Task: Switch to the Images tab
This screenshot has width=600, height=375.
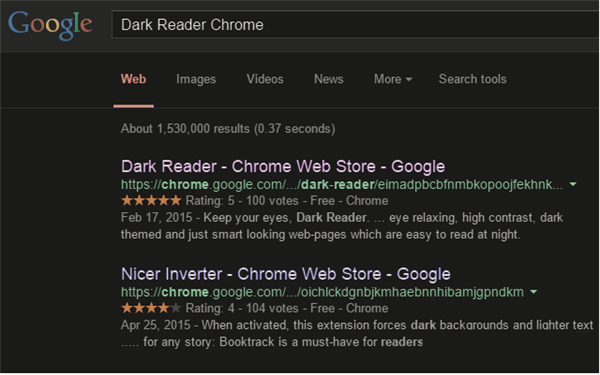Action: [x=196, y=79]
